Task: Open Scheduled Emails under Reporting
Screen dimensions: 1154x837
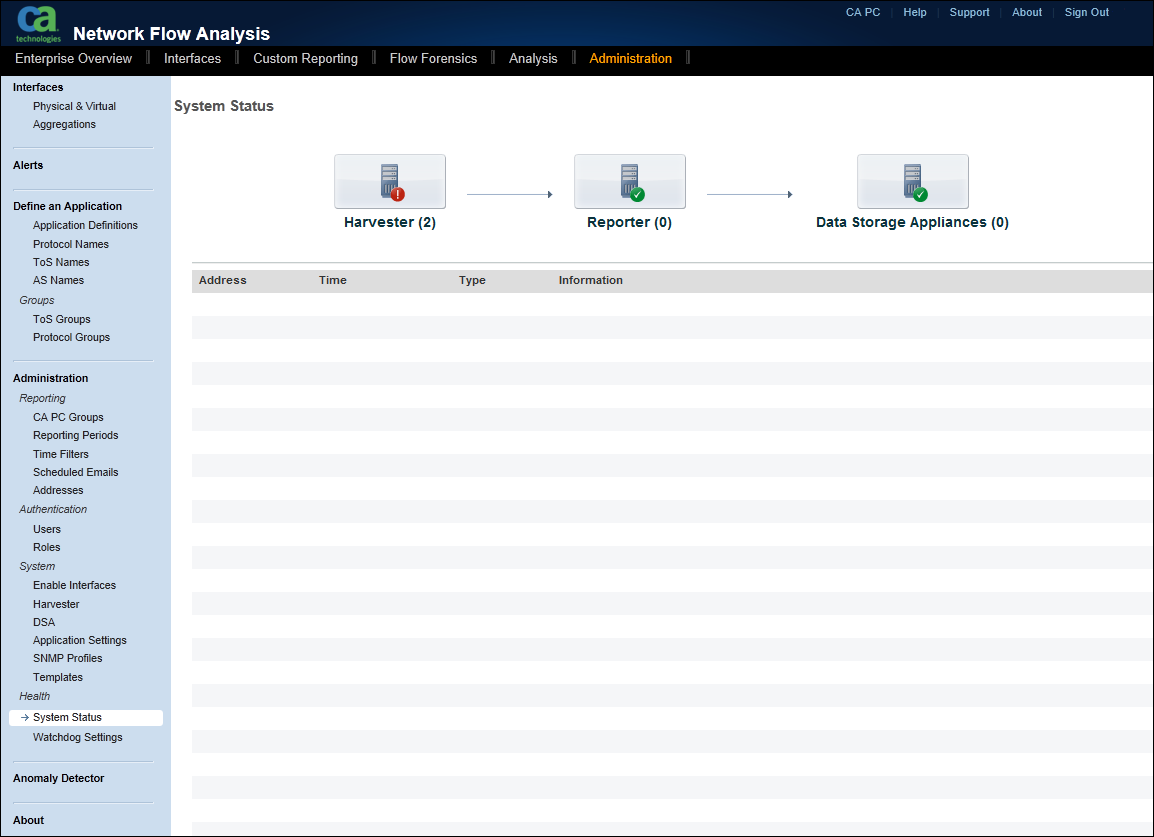Action: [x=75, y=472]
